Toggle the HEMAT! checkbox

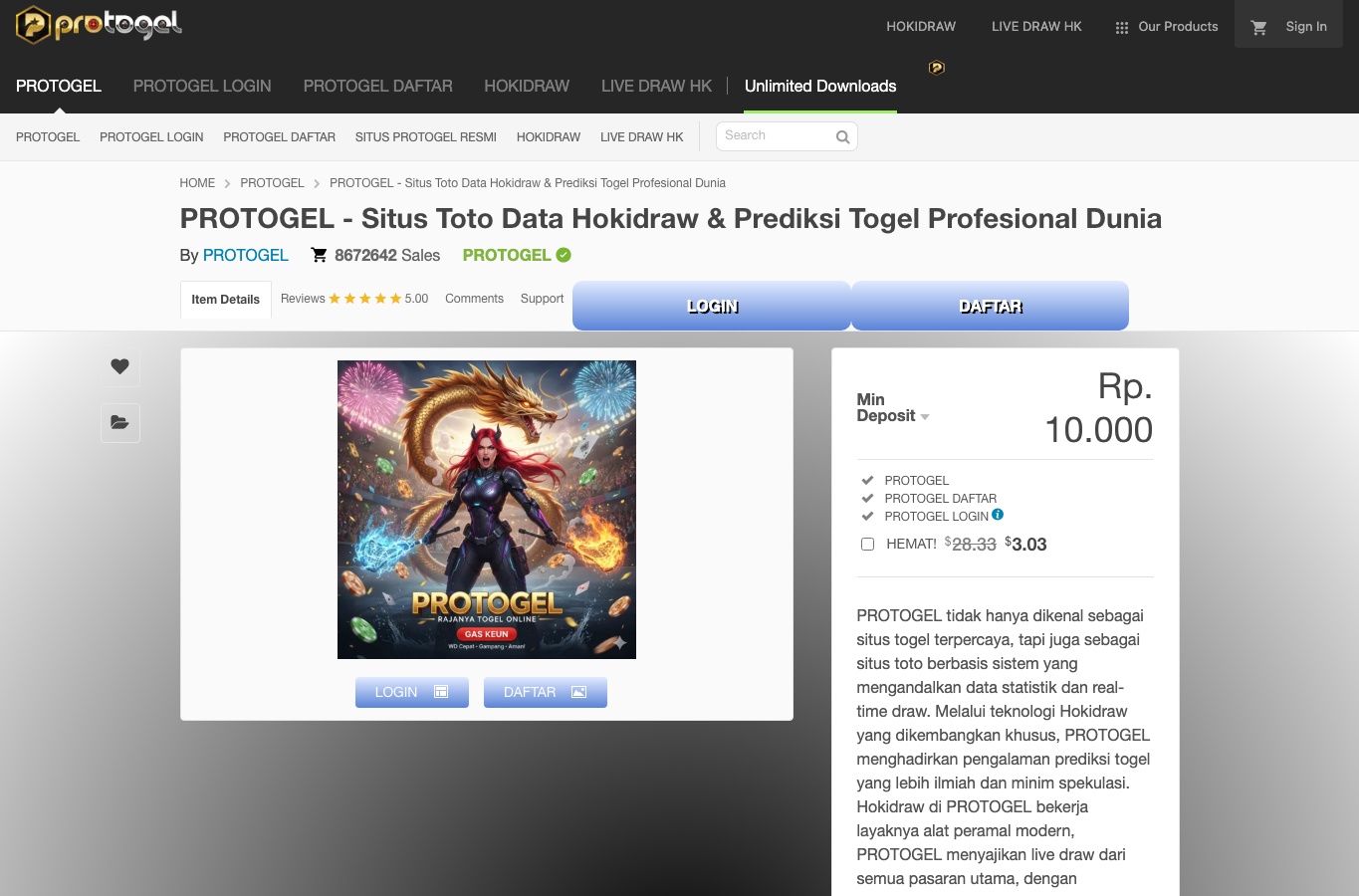tap(867, 544)
